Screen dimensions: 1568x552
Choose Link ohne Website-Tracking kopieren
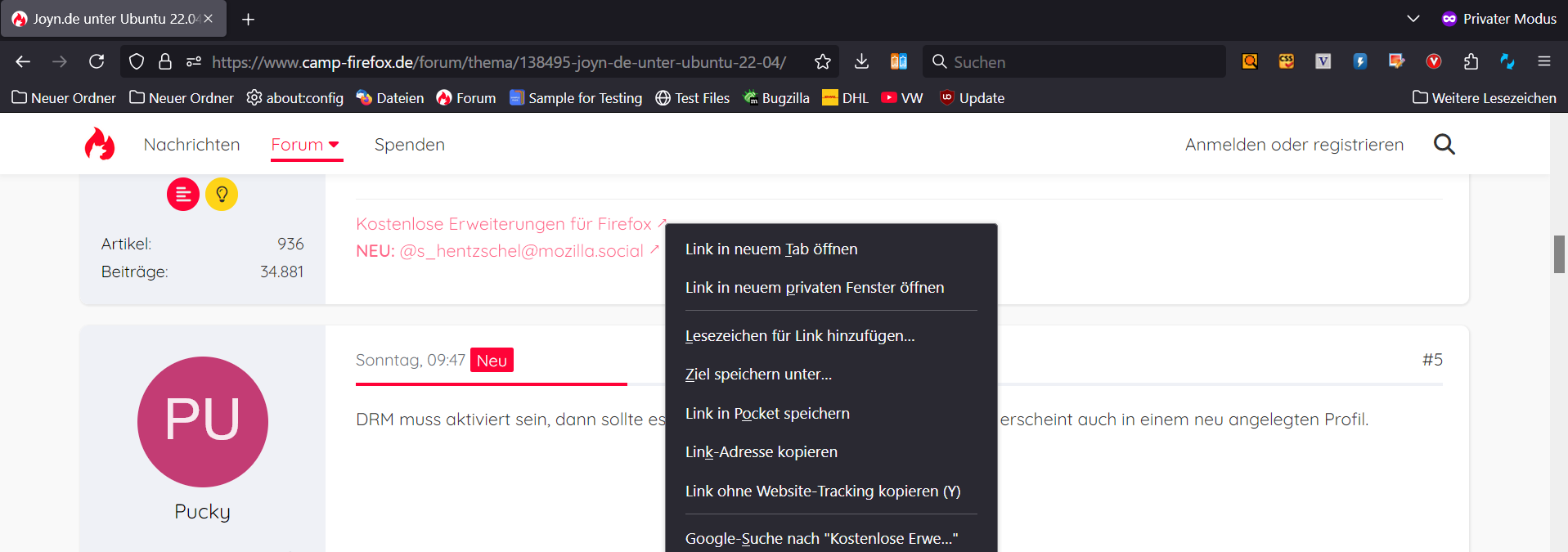(x=831, y=491)
